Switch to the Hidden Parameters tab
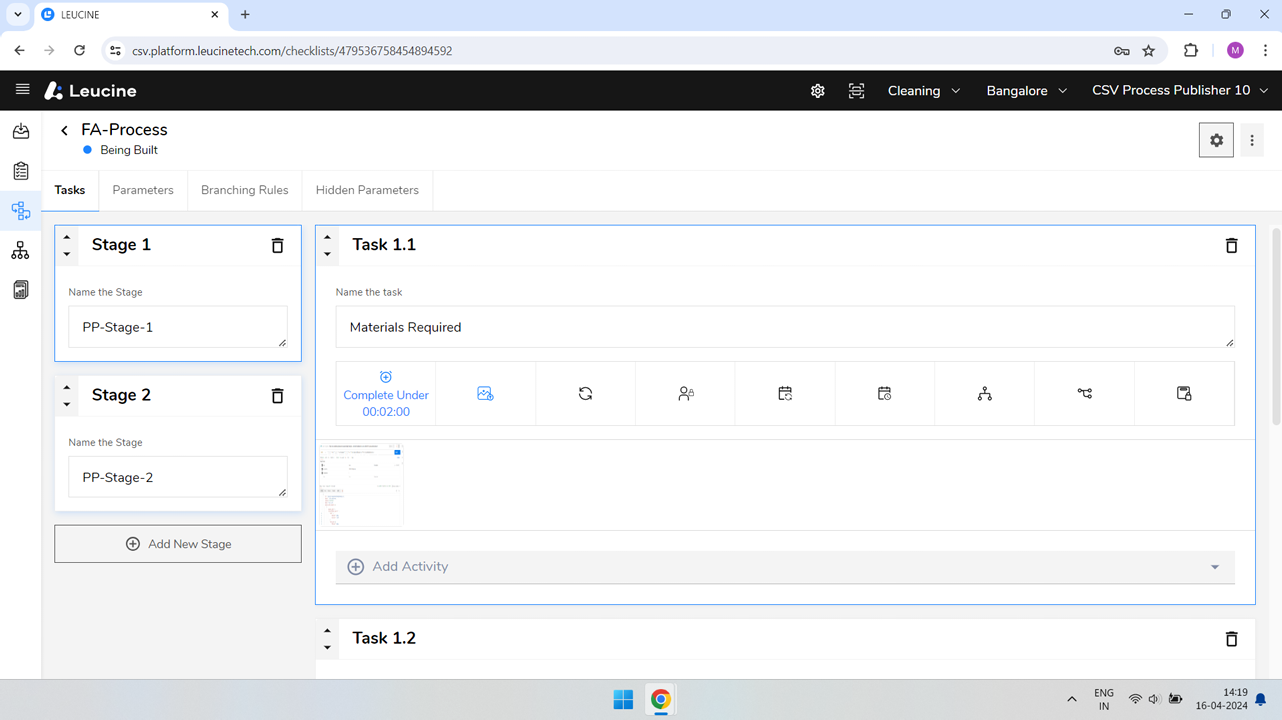The width and height of the screenshot is (1282, 720). tap(367, 190)
